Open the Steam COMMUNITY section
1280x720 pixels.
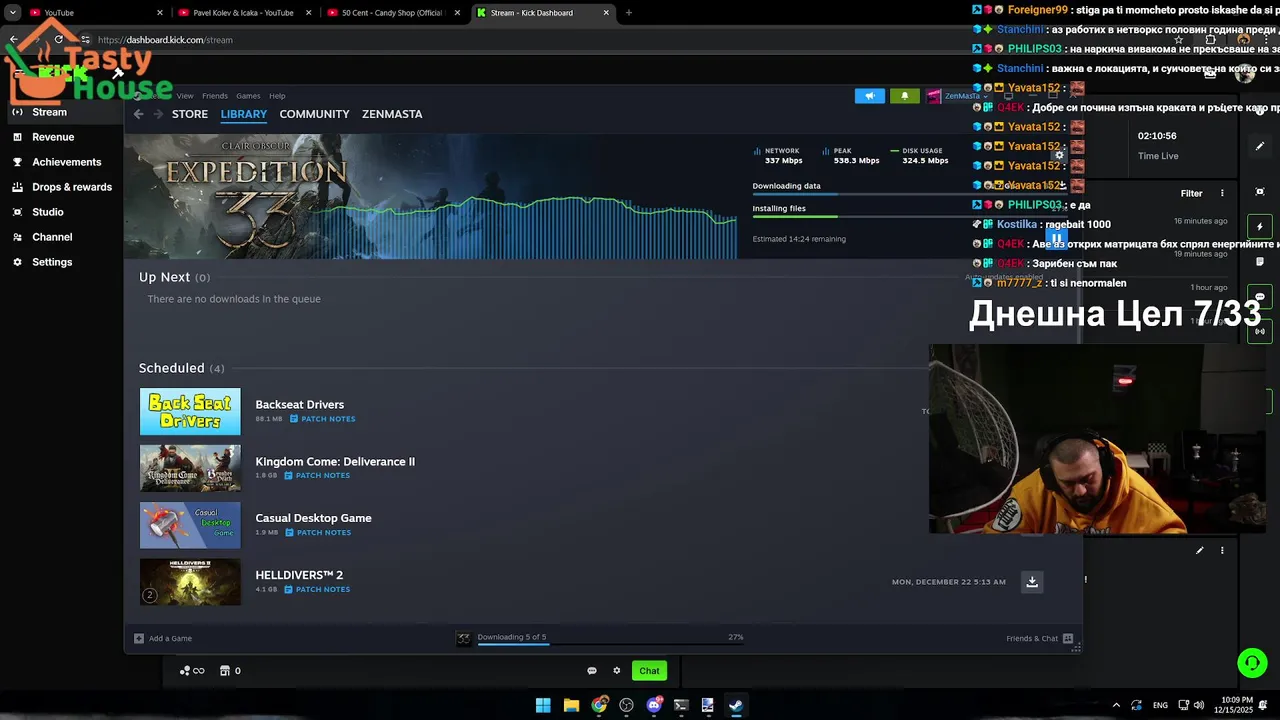click(314, 114)
